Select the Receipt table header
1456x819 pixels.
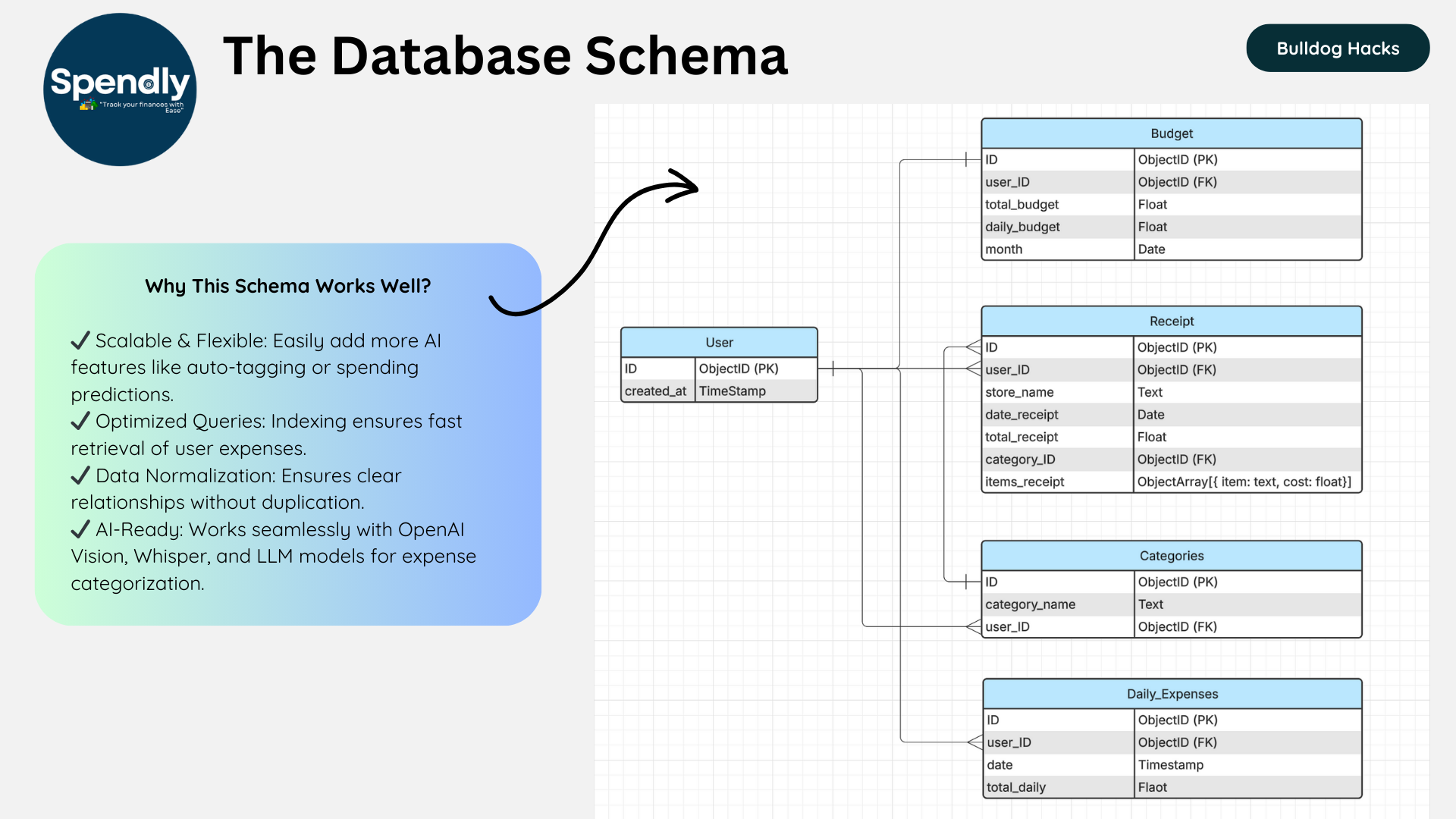(1171, 322)
